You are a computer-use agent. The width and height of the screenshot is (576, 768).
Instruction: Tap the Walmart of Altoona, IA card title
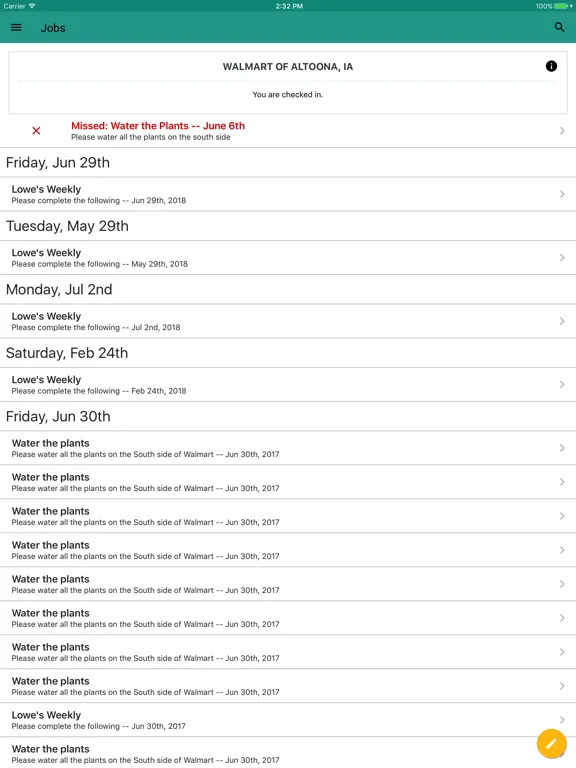click(x=288, y=67)
